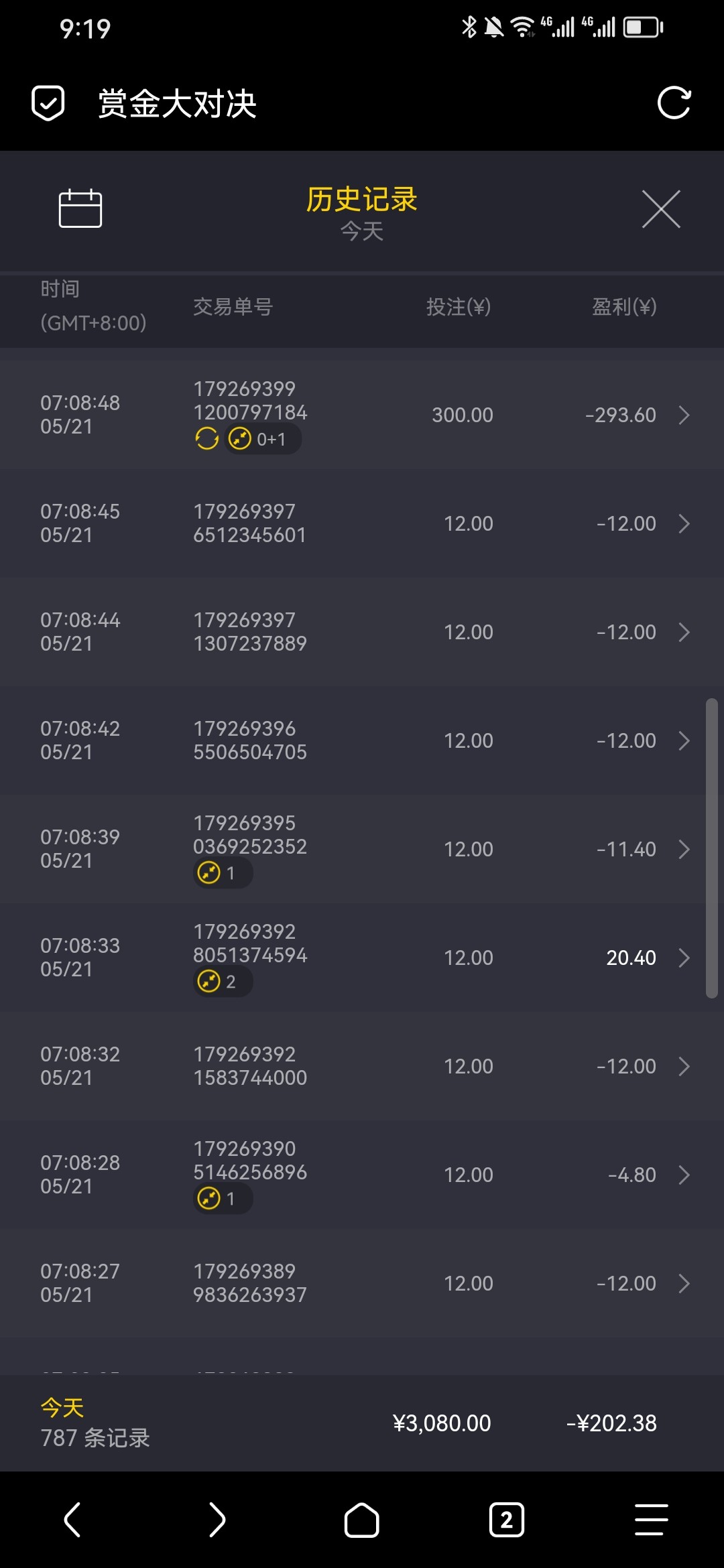The width and height of the screenshot is (724, 1568).
Task: Tap the badge on 07:08:28 record
Action: [x=222, y=1198]
